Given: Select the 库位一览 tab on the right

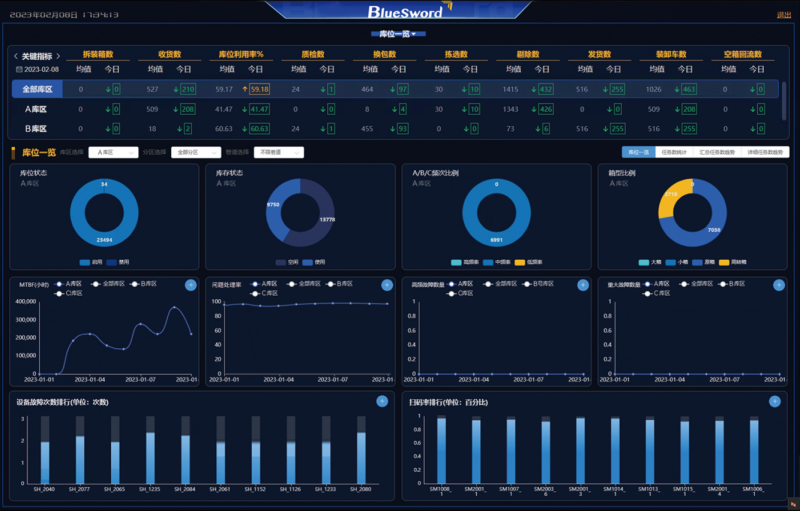Looking at the screenshot, I should tap(638, 152).
